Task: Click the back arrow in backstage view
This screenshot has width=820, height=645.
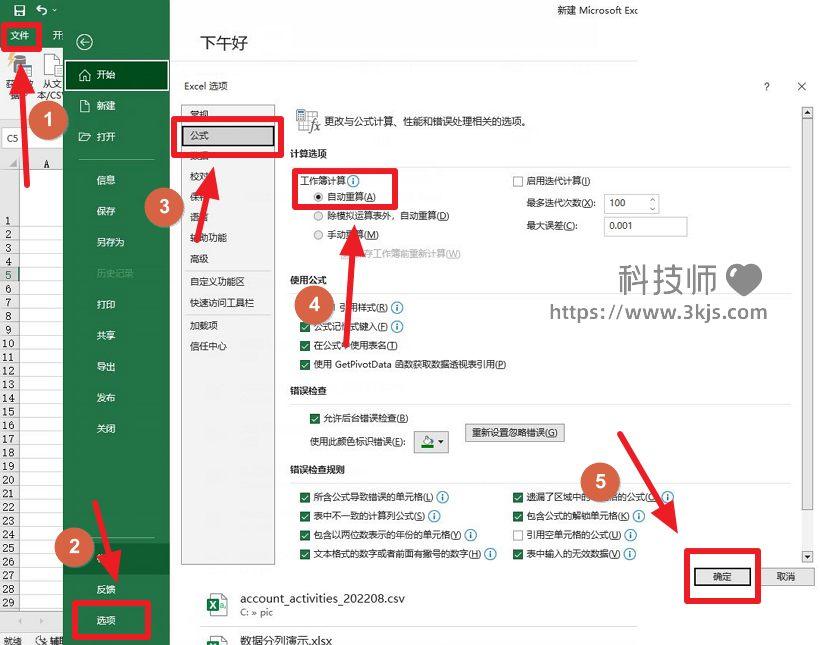Action: coord(84,42)
